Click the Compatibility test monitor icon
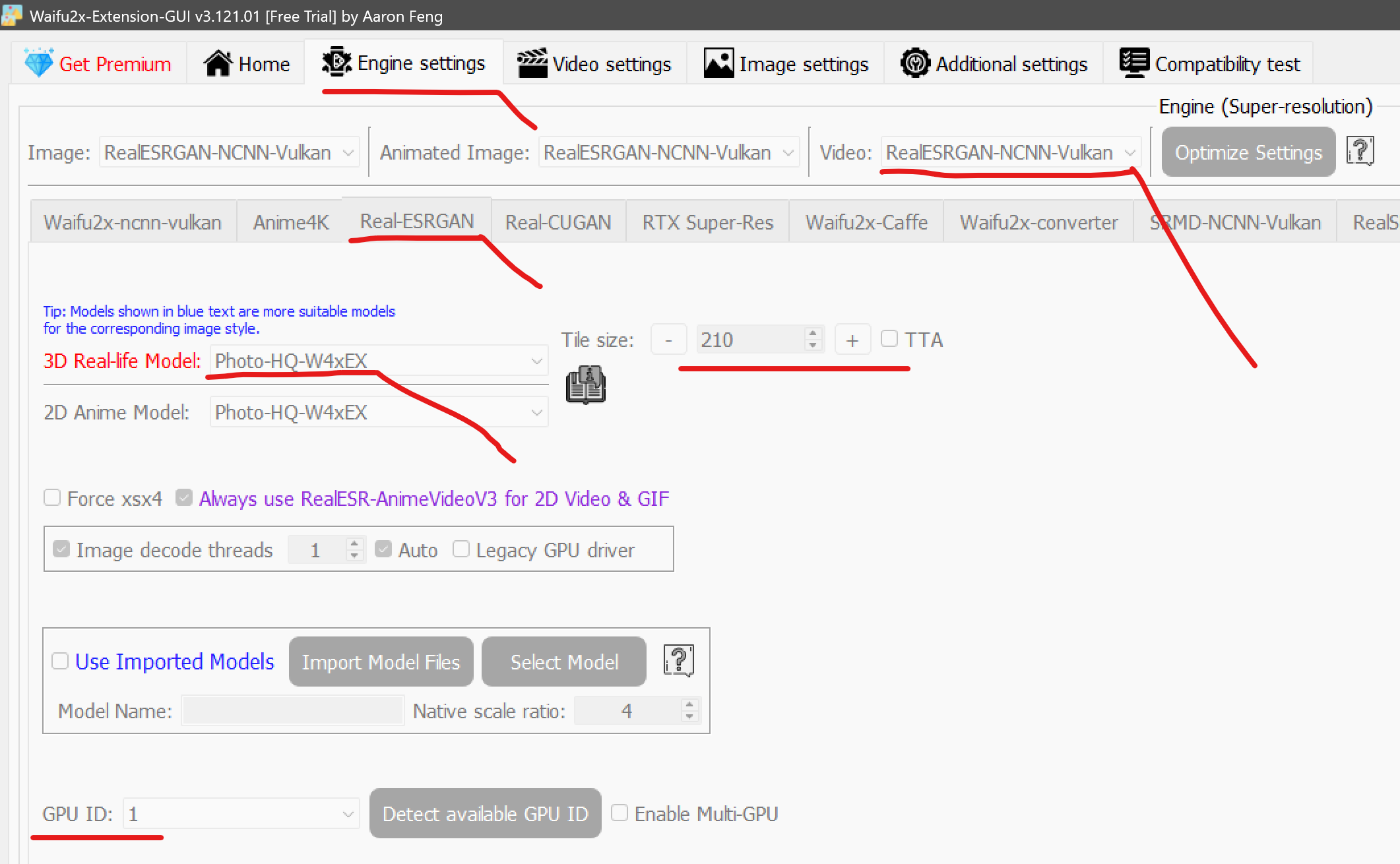This screenshot has height=864, width=1400. [x=1134, y=63]
